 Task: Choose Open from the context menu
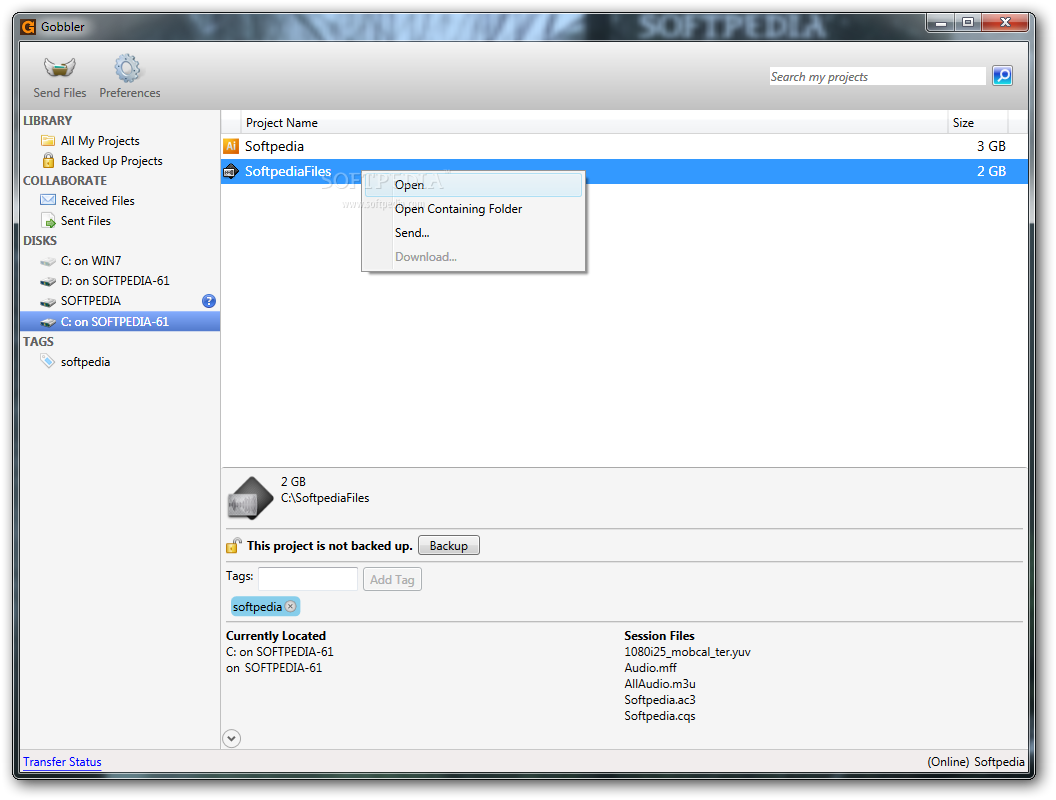click(473, 185)
